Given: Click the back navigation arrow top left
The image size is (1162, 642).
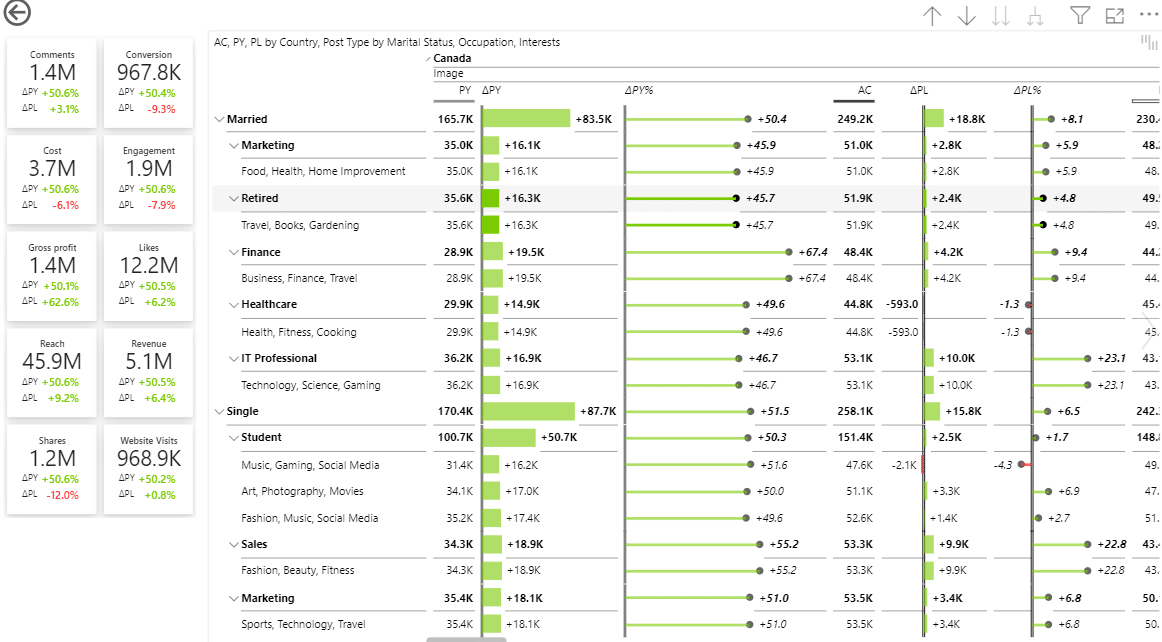Looking at the screenshot, I should click(17, 13).
